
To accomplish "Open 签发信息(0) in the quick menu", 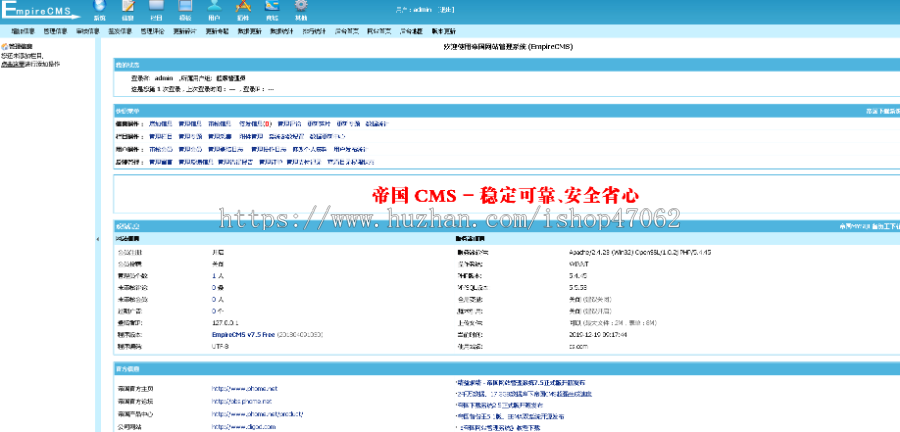I will pos(255,123).
